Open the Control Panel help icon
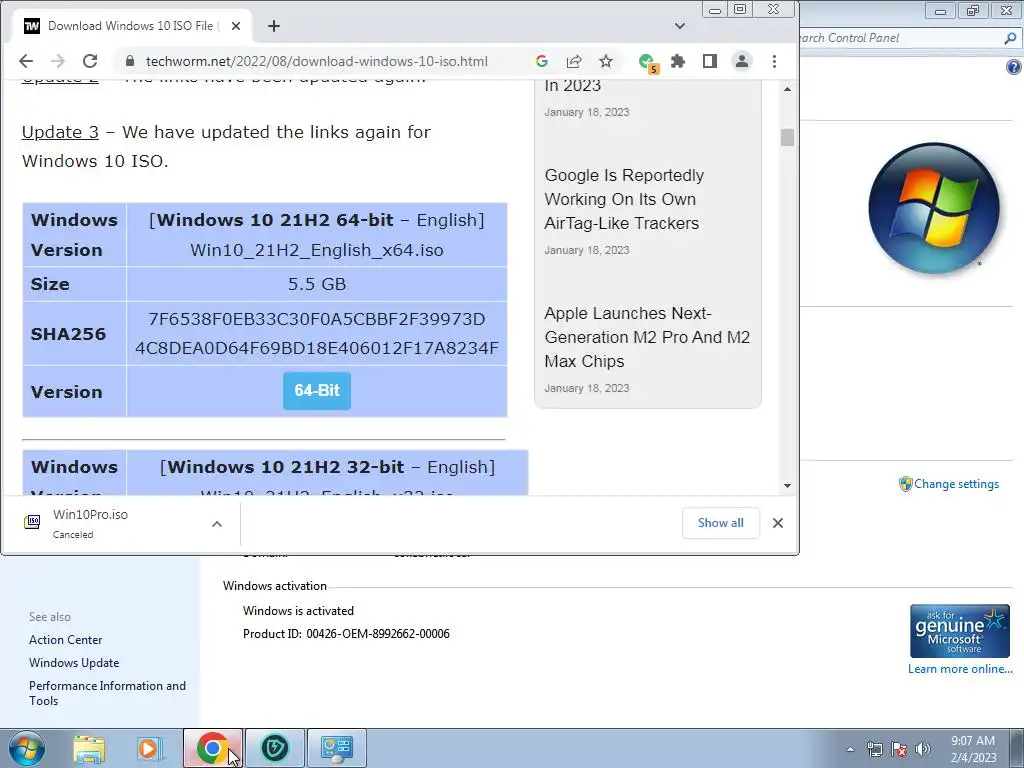1024x768 pixels. tap(1014, 67)
